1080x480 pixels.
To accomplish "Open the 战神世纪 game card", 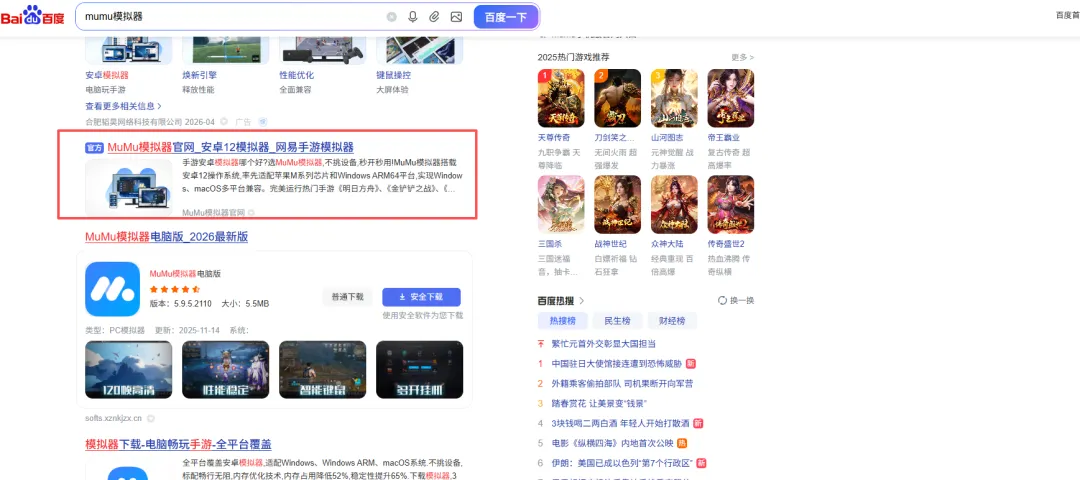I will [x=618, y=205].
